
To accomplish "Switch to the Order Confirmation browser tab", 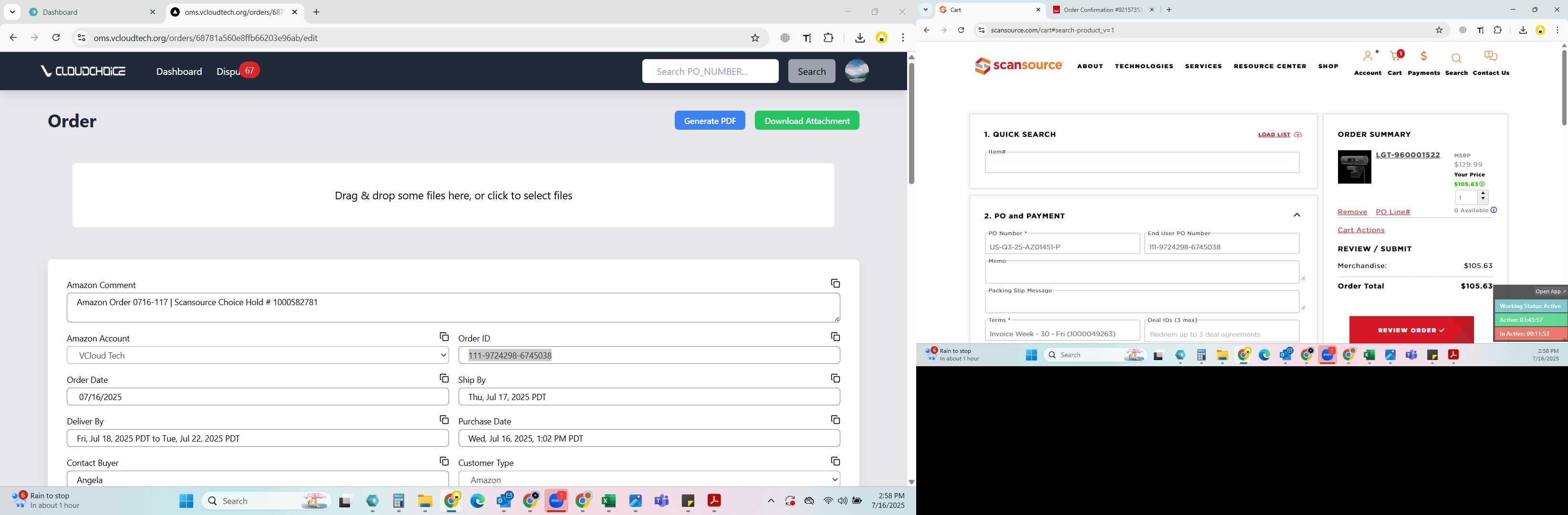I will (x=1102, y=10).
